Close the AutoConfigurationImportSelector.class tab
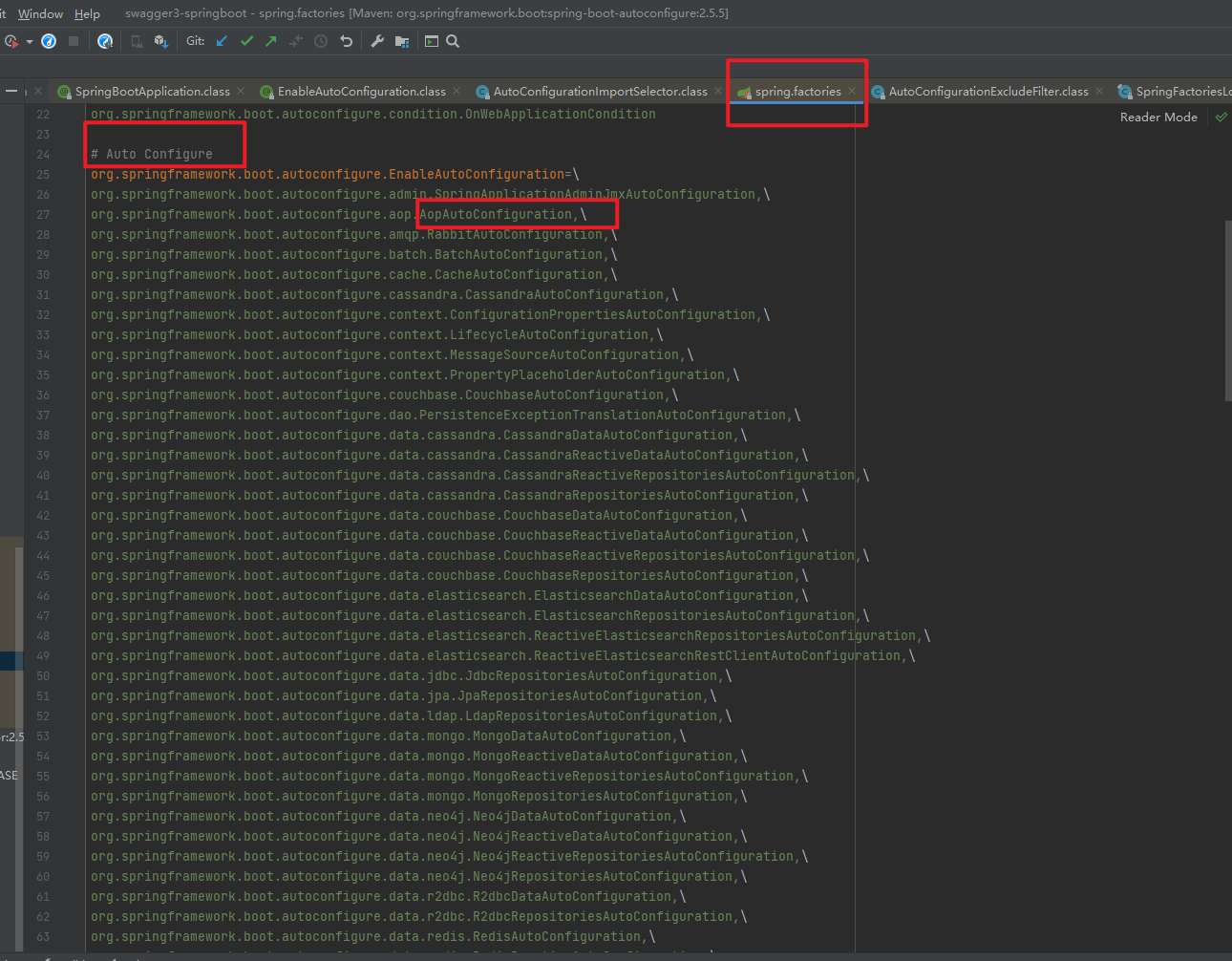This screenshot has width=1232, height=961. point(718,91)
